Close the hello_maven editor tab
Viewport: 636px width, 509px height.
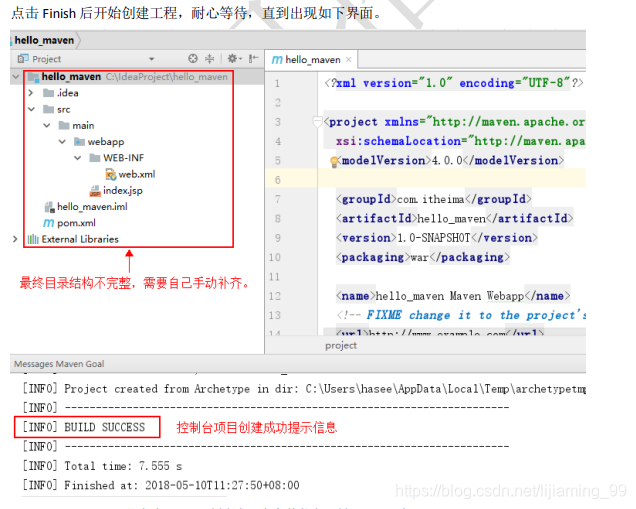click(348, 60)
